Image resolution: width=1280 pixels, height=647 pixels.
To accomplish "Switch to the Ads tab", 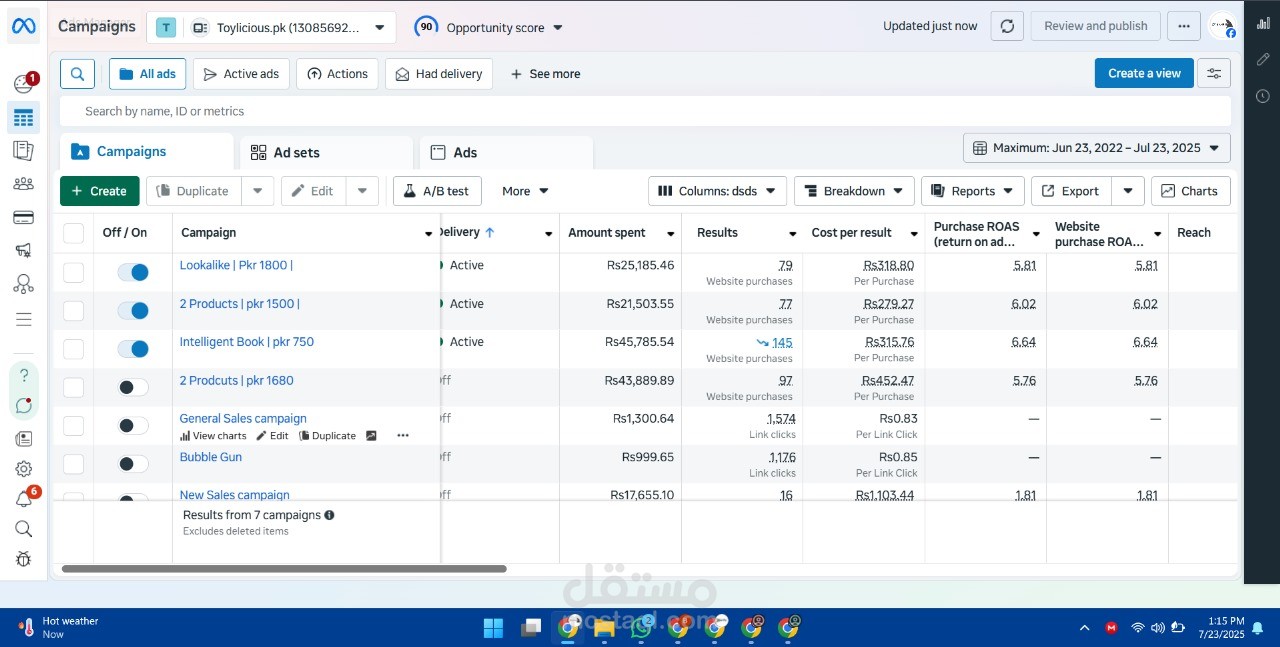I will click(x=506, y=152).
